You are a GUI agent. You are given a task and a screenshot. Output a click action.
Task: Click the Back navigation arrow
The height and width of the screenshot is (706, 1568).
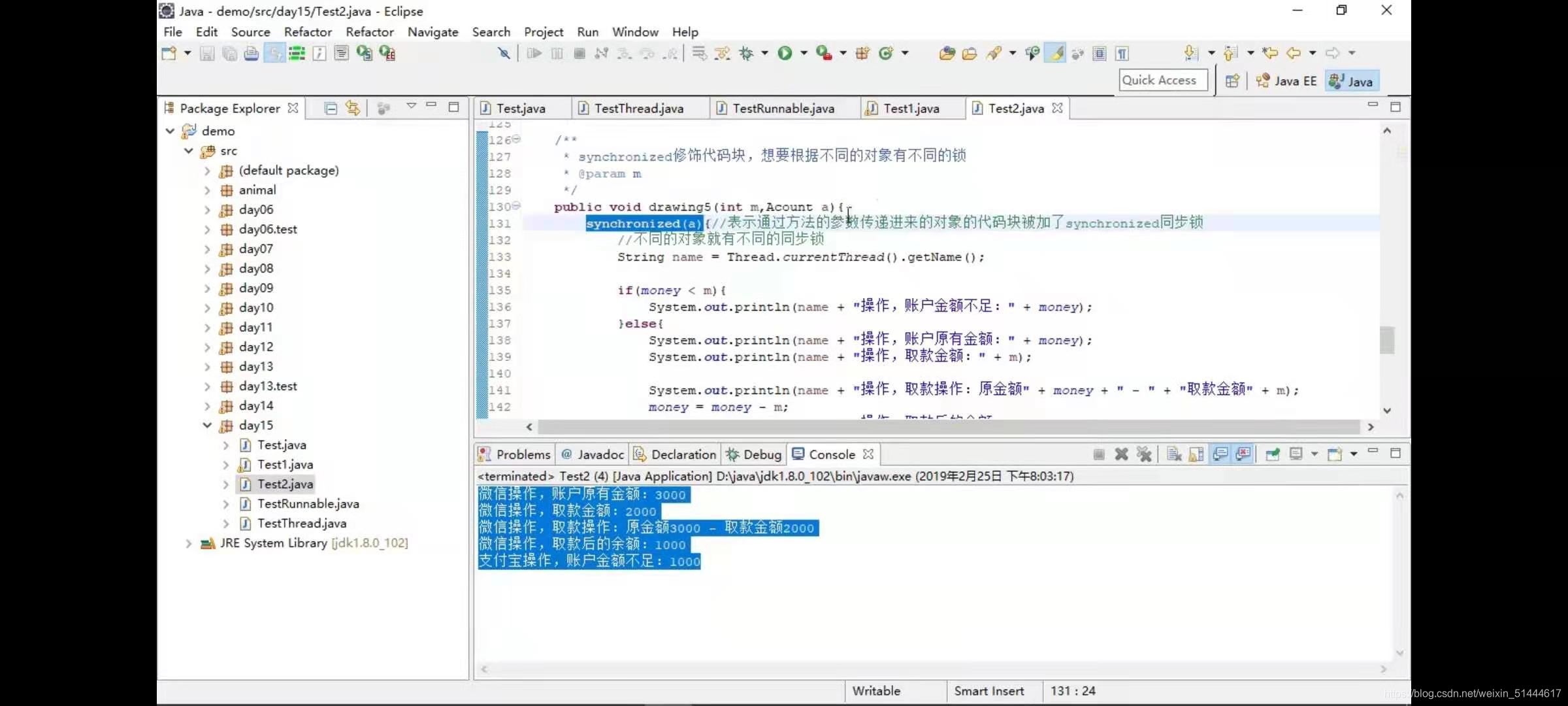coord(1292,54)
